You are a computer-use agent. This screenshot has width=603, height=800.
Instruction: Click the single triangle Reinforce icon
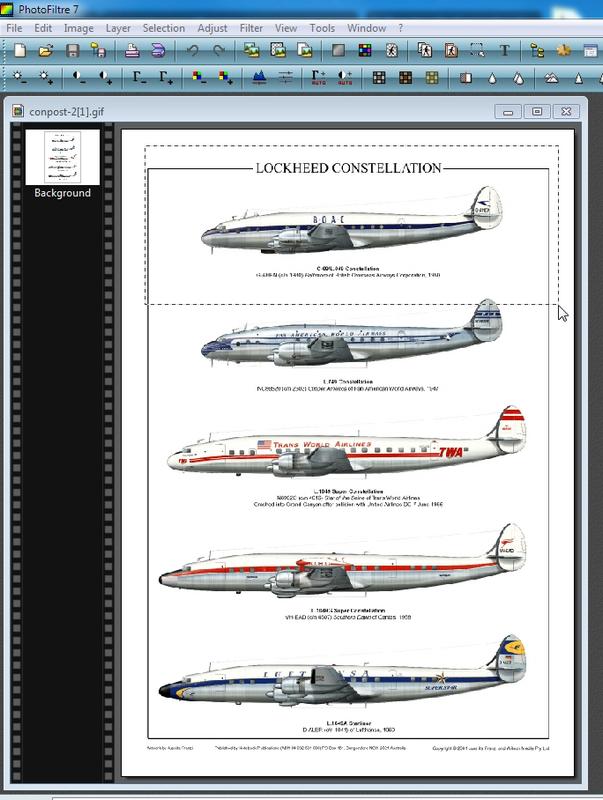coord(579,78)
